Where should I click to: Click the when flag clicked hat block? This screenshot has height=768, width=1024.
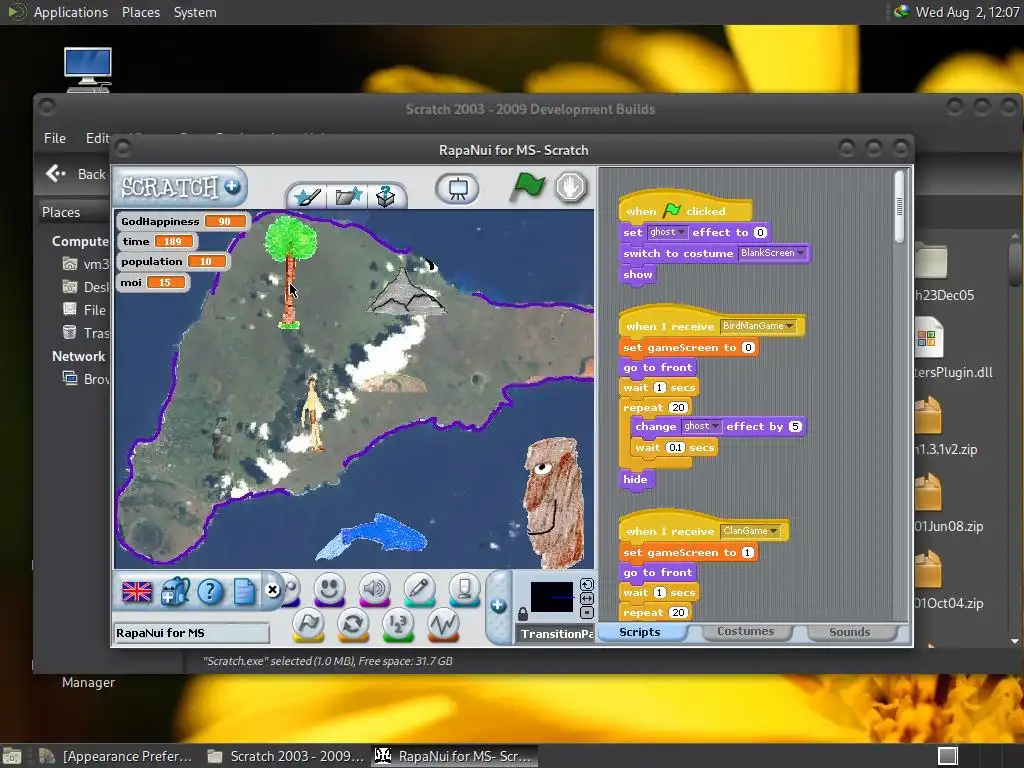click(684, 208)
